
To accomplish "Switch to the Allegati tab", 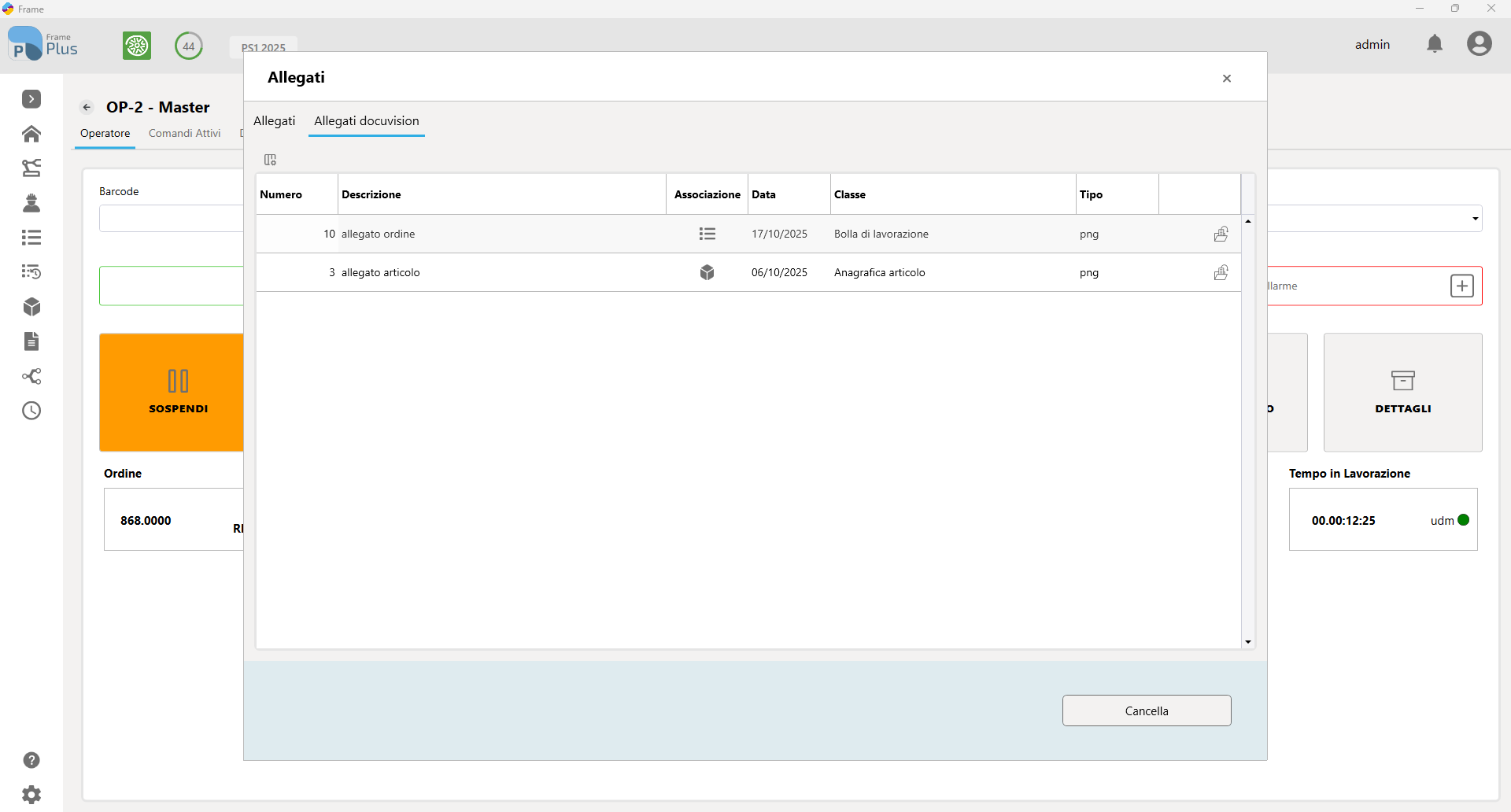I will coord(274,121).
